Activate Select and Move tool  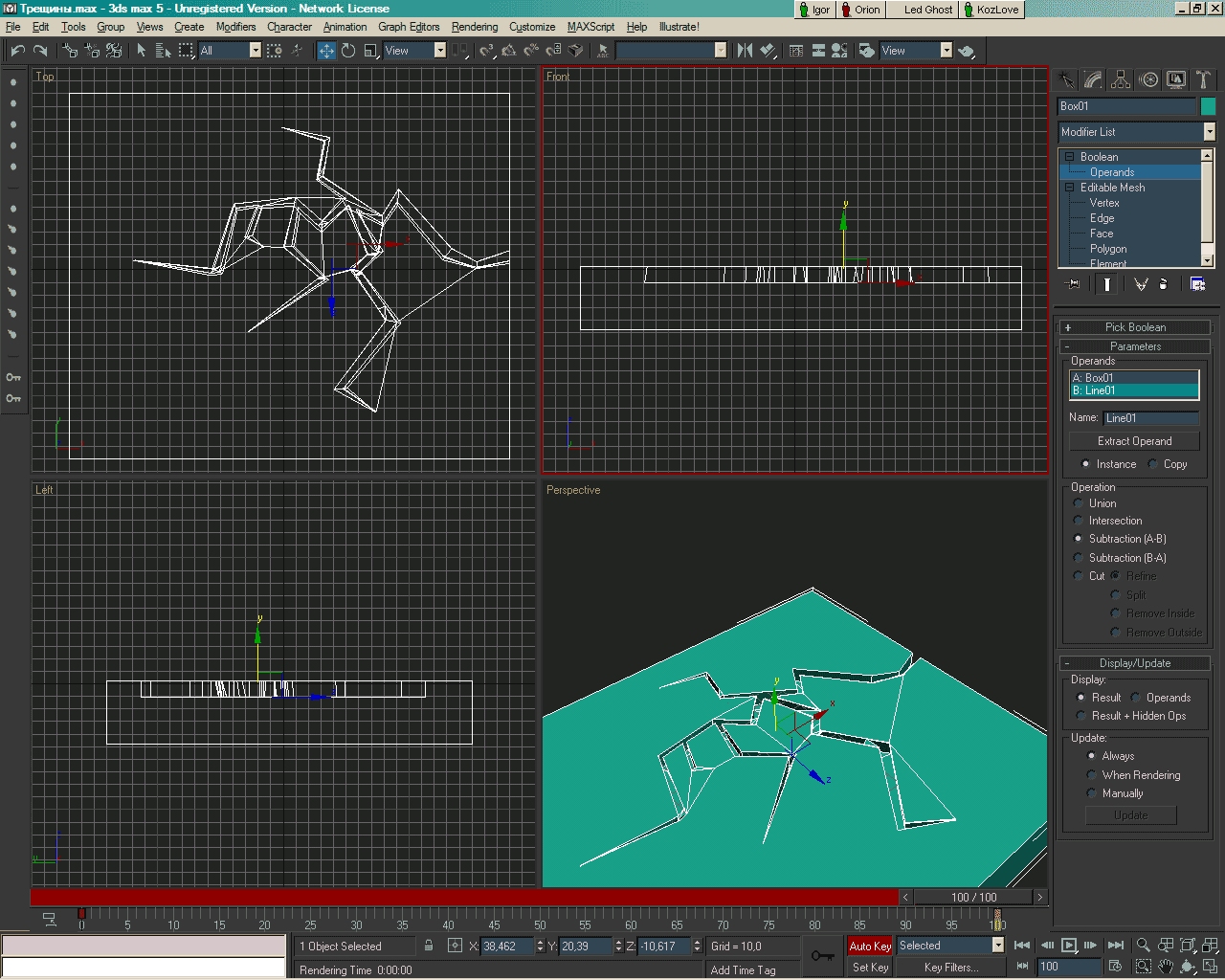(x=326, y=51)
